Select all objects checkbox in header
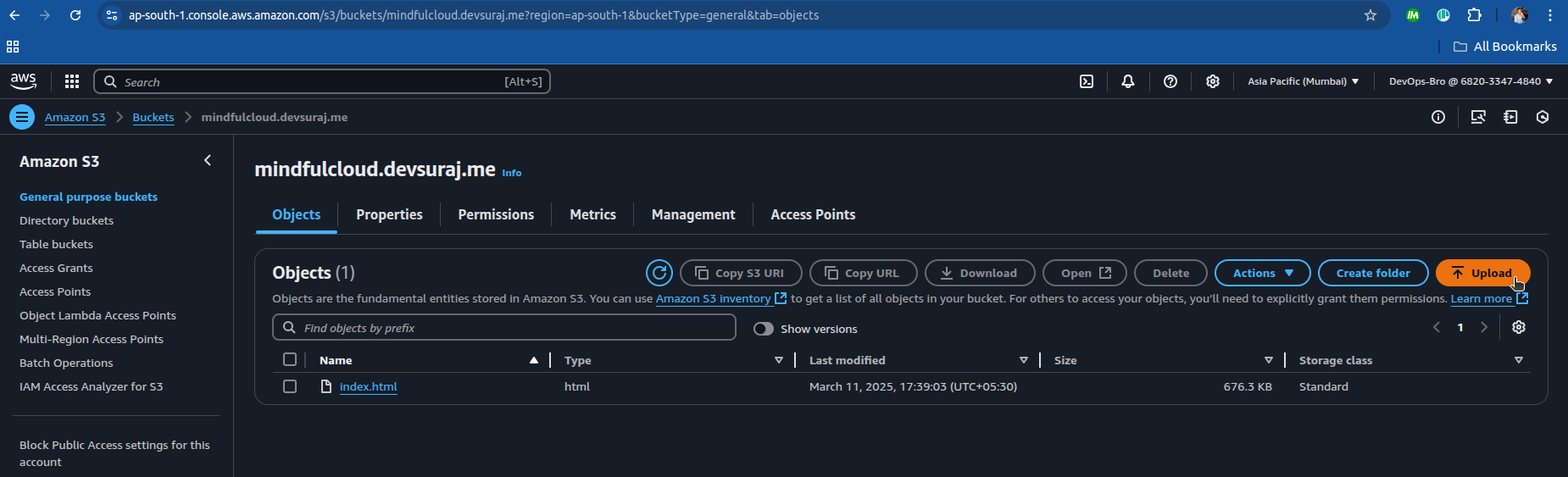This screenshot has width=1568, height=477. point(290,360)
